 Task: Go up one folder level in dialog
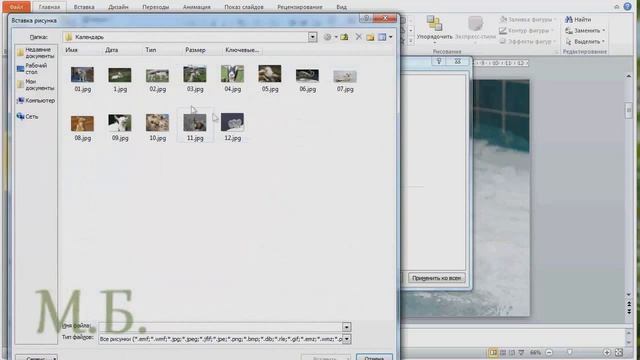coord(344,37)
